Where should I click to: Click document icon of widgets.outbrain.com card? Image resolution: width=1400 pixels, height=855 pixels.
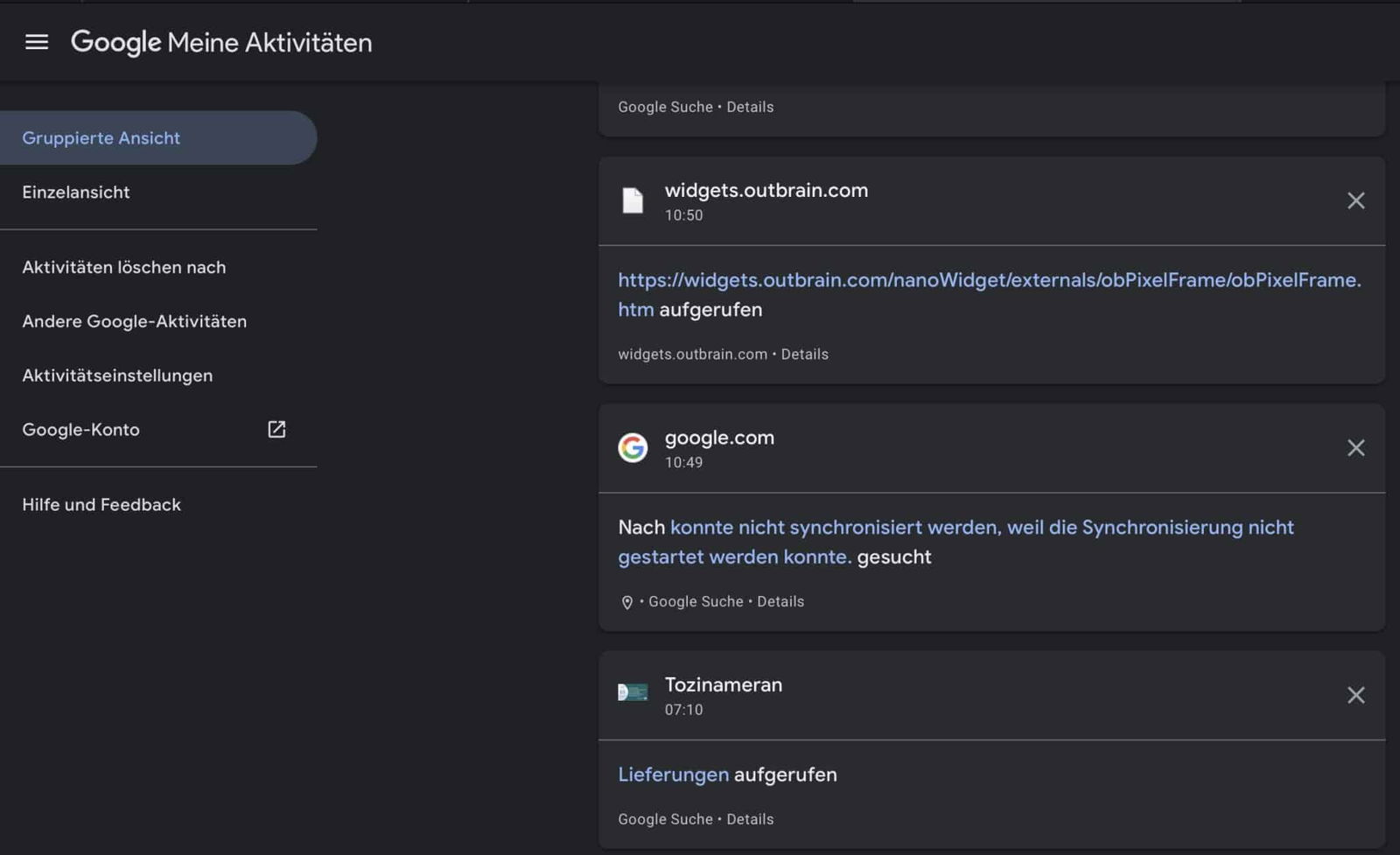[633, 200]
